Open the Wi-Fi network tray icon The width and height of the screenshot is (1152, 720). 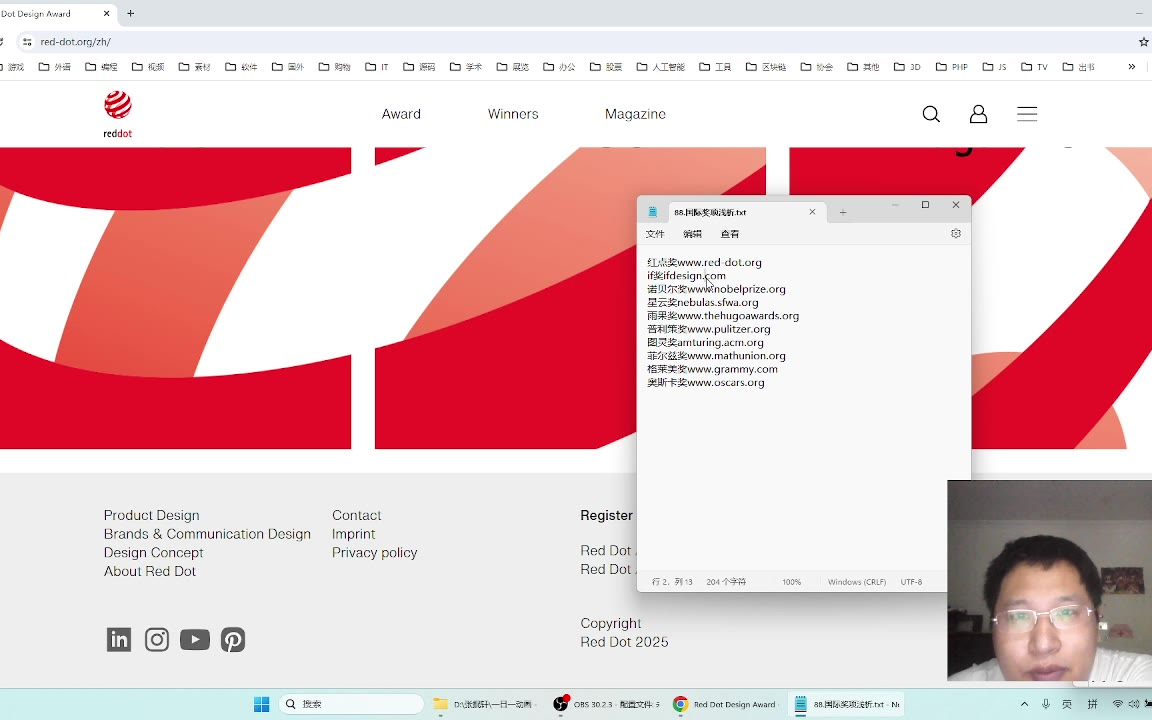coord(1117,704)
